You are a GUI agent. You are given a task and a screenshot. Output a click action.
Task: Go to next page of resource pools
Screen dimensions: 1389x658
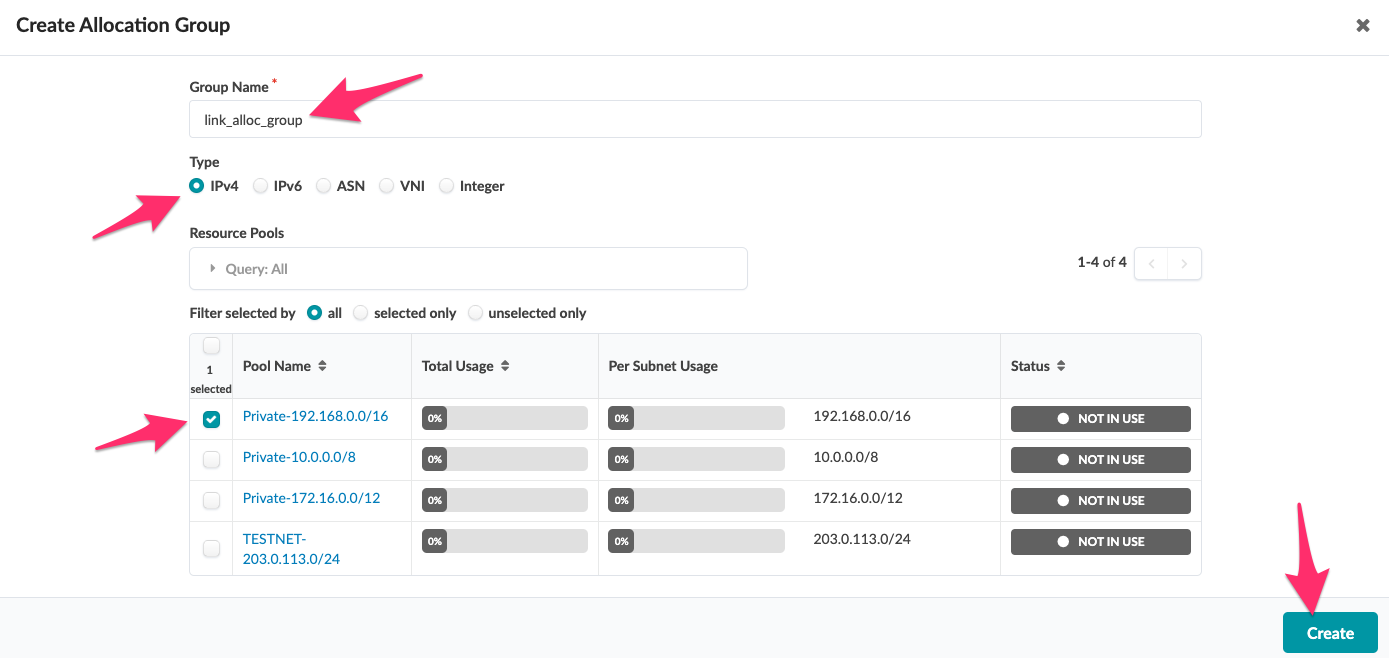(1184, 264)
